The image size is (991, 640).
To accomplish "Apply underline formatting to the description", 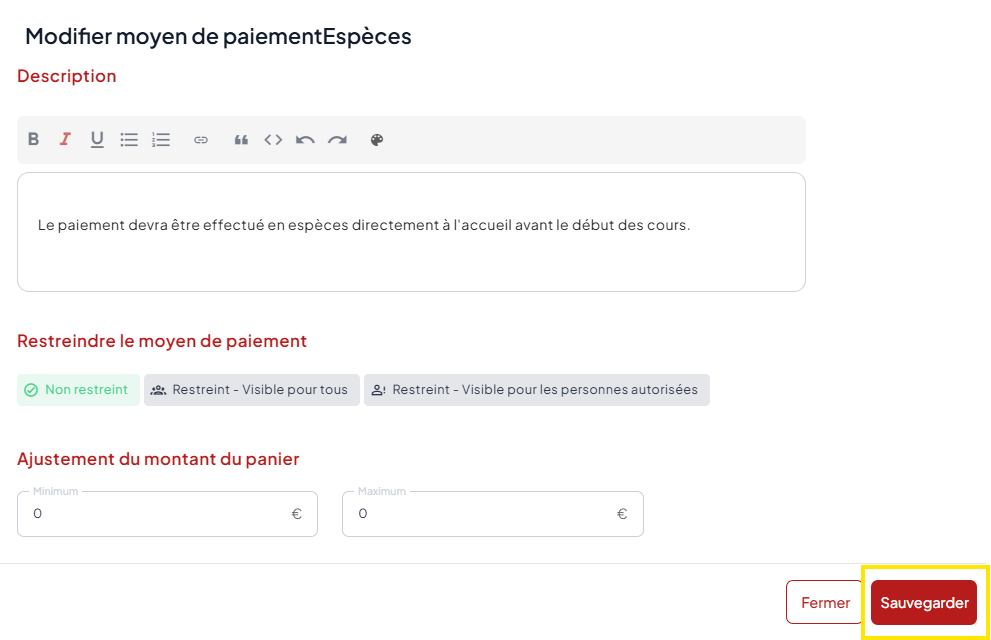I will 97,140.
